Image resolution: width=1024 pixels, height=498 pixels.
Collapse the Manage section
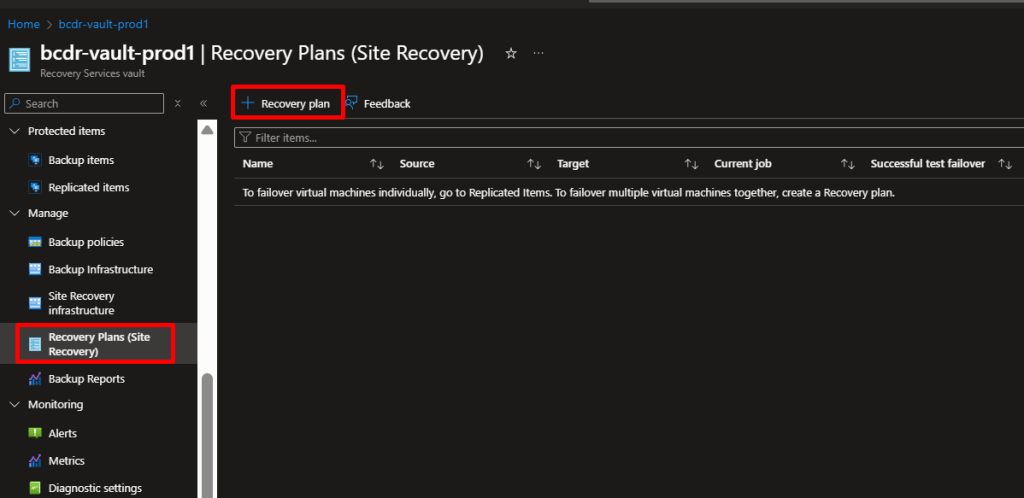click(14, 213)
